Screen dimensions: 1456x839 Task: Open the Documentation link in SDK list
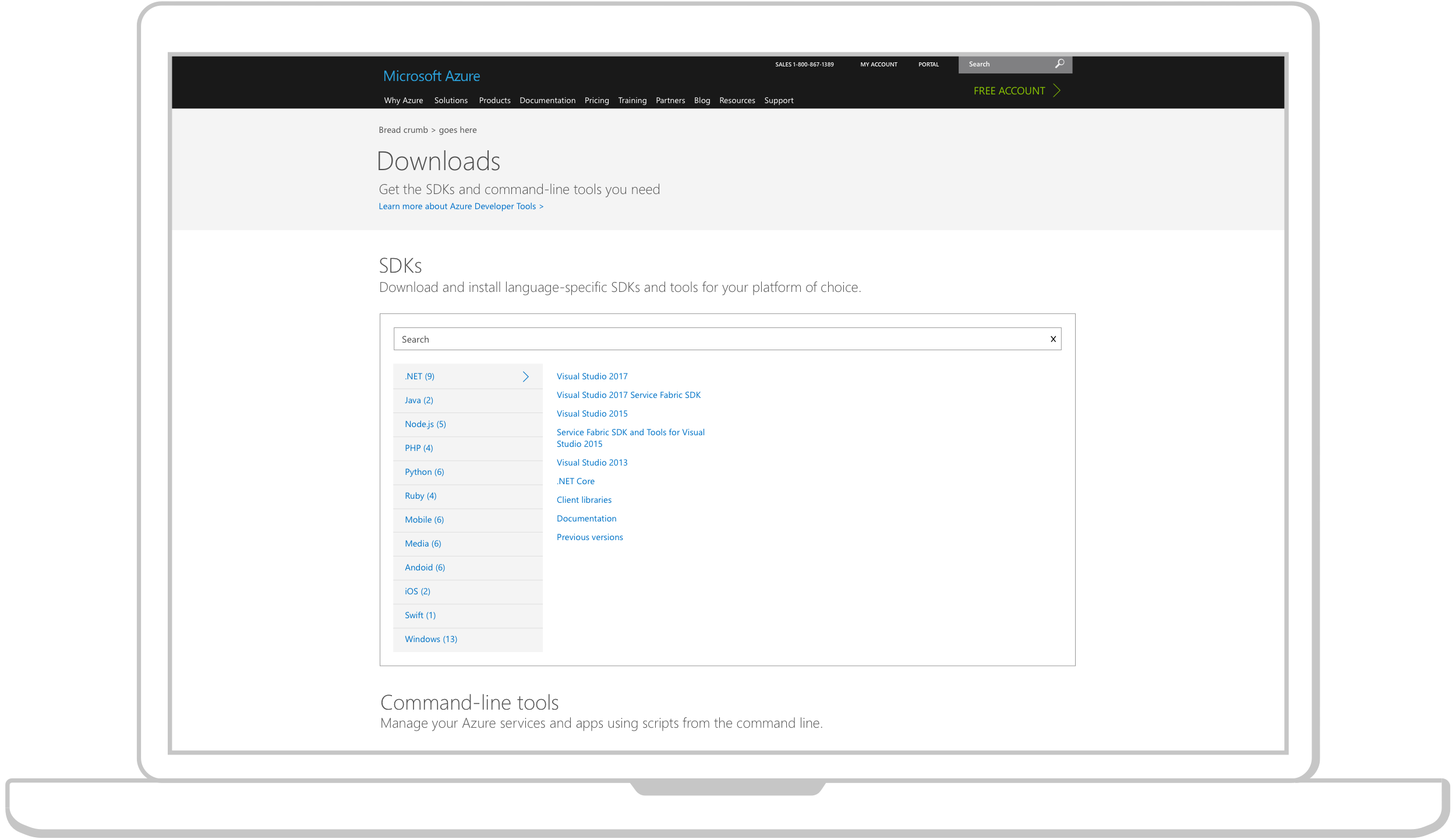[x=586, y=519]
